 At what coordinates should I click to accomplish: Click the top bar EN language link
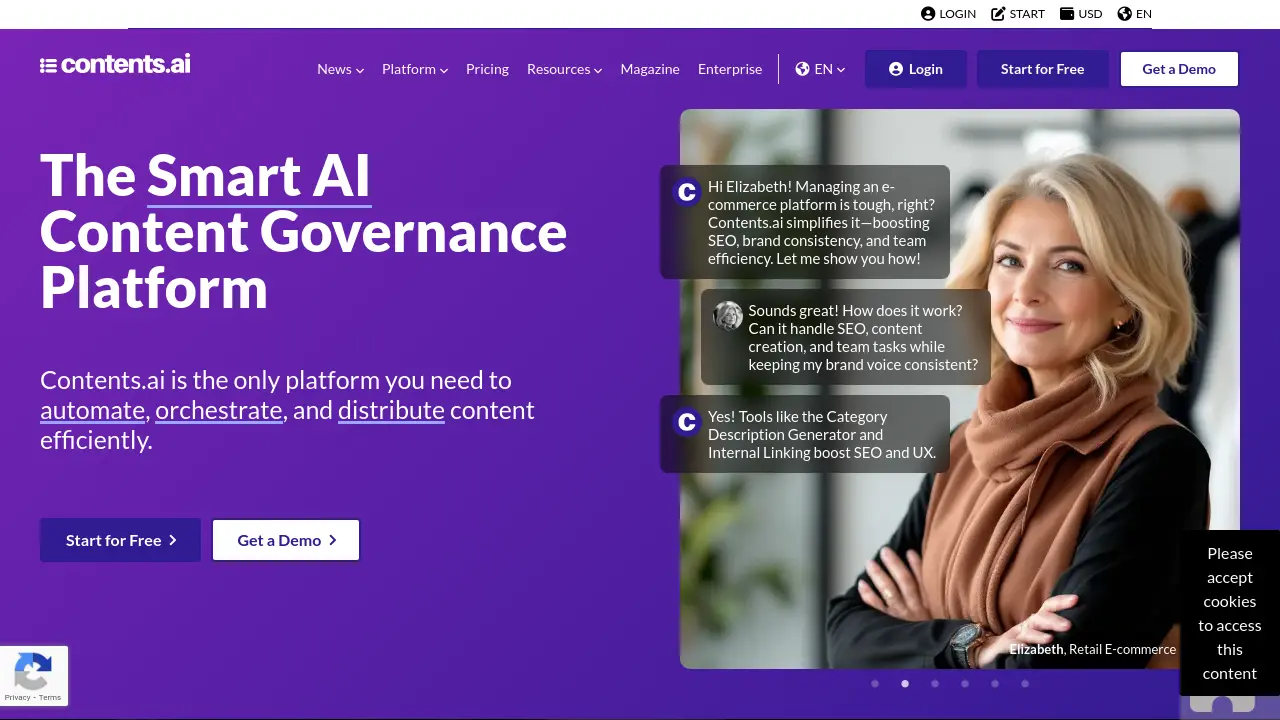[x=1135, y=14]
